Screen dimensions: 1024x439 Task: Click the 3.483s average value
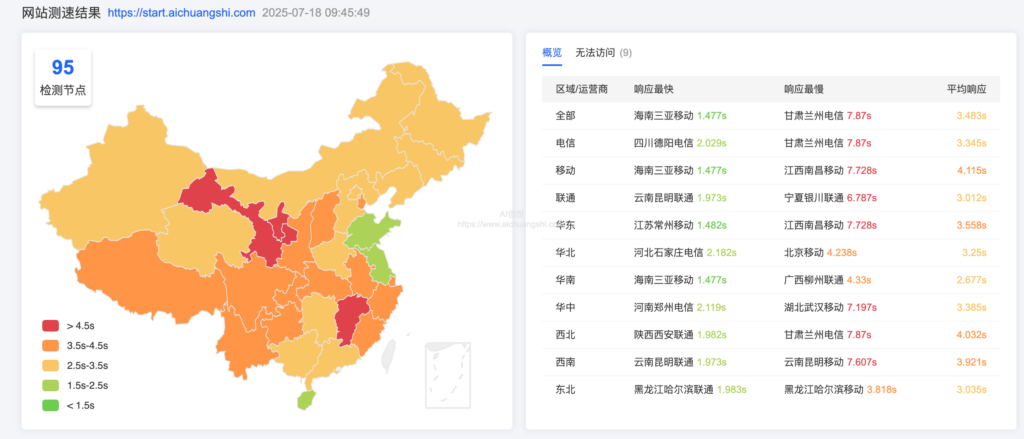coord(971,116)
